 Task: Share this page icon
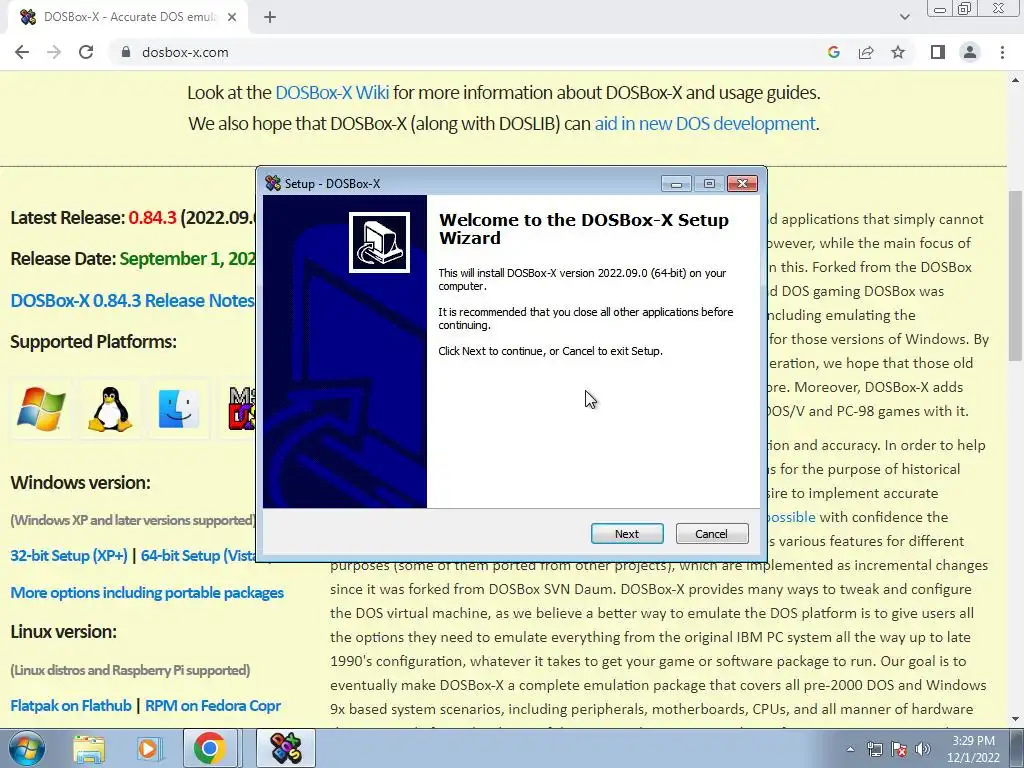pos(866,52)
